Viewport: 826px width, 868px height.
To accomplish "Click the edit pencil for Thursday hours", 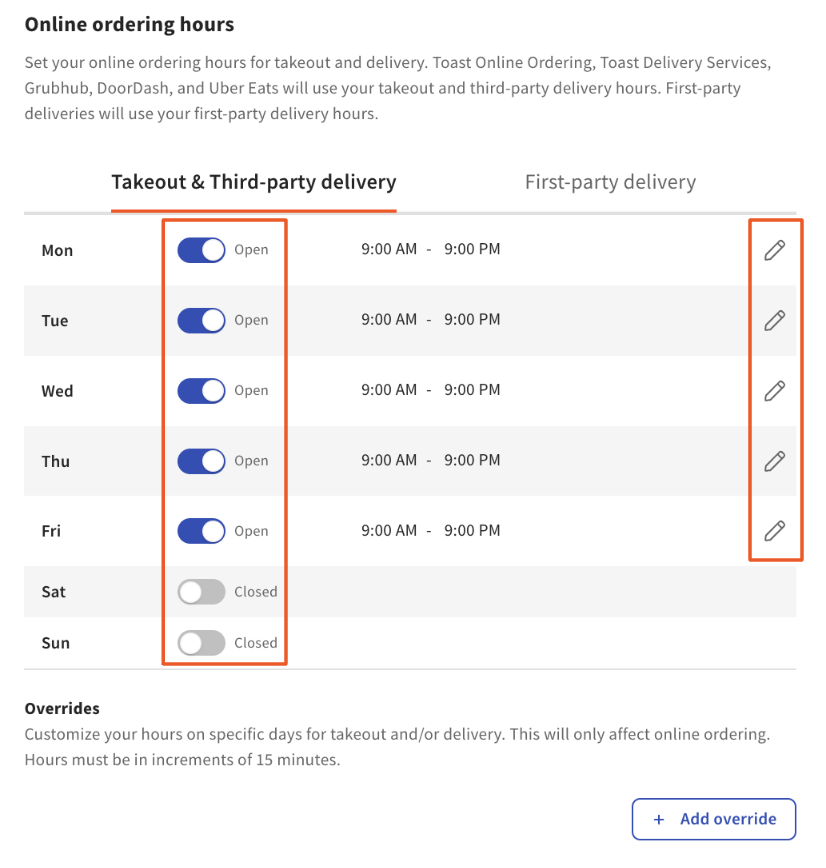I will 774,461.
